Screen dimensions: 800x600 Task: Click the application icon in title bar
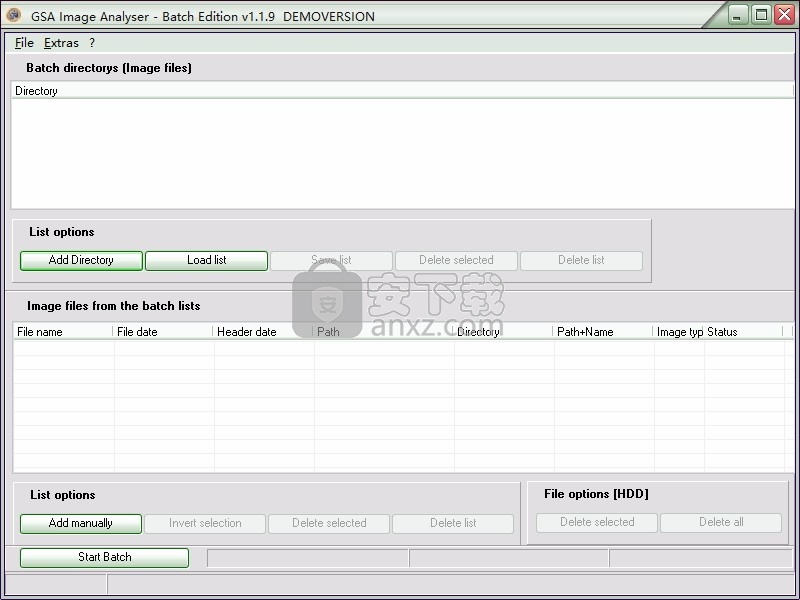14,15
